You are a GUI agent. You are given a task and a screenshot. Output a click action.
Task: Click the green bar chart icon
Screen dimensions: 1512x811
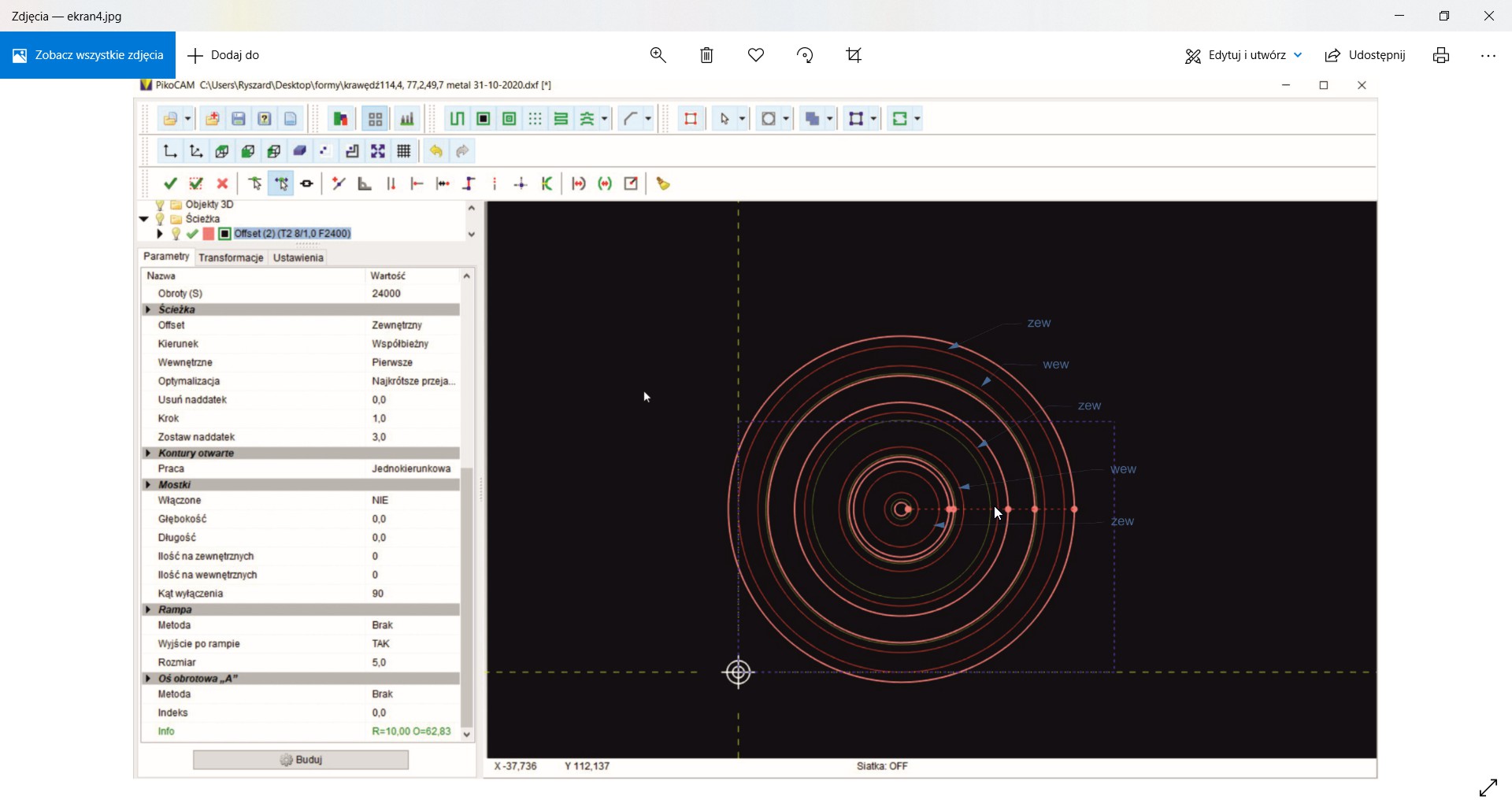[x=408, y=120]
